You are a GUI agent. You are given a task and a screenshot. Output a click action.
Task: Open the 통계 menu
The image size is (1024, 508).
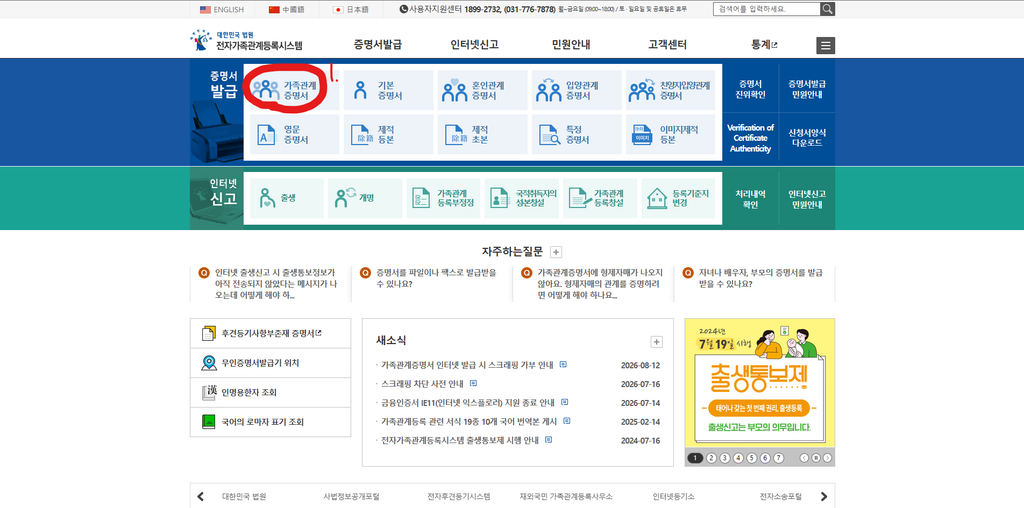[764, 45]
